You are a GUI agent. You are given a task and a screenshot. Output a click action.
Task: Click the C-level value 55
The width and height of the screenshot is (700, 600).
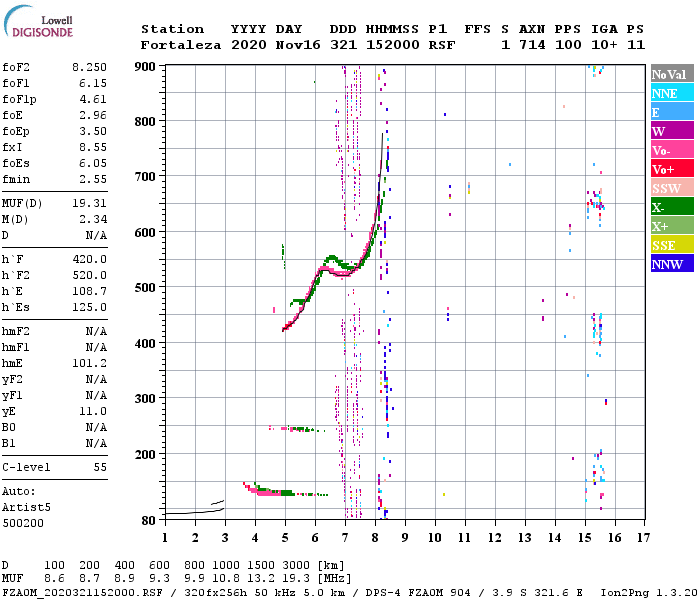click(x=100, y=467)
